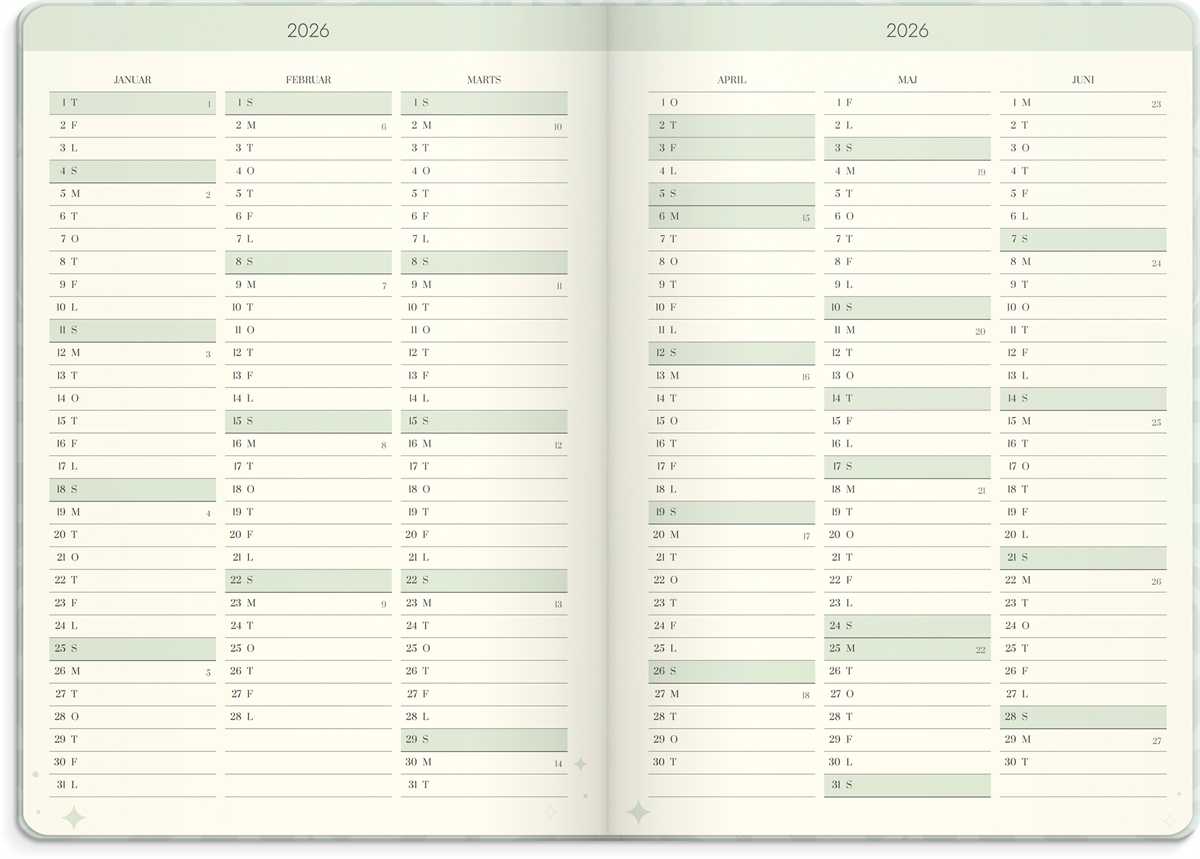Screen dimensions: 1200x859
Task: Click week number 27 in the June column
Action: pos(1156,741)
